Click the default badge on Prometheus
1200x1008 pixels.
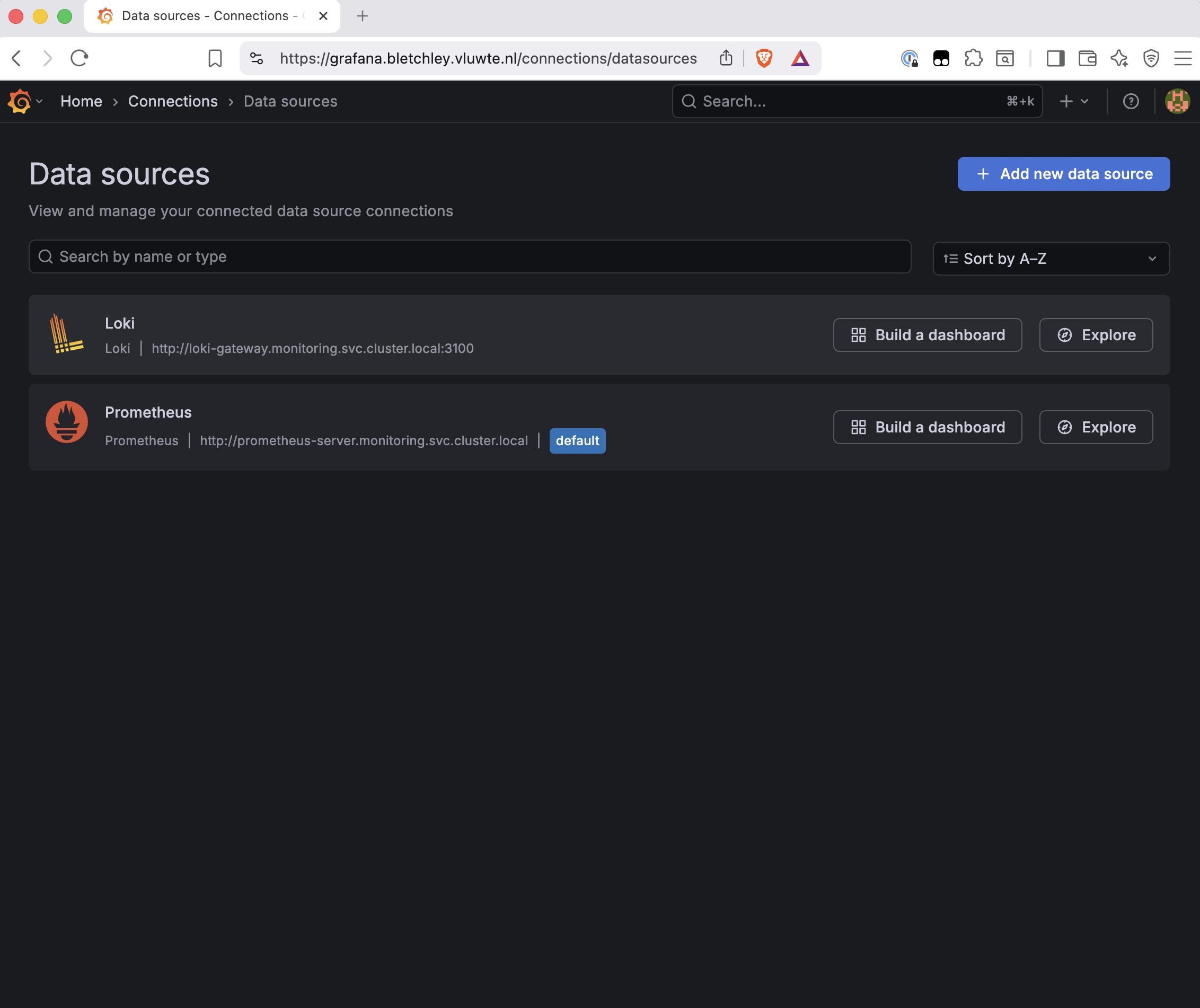pyautogui.click(x=577, y=440)
